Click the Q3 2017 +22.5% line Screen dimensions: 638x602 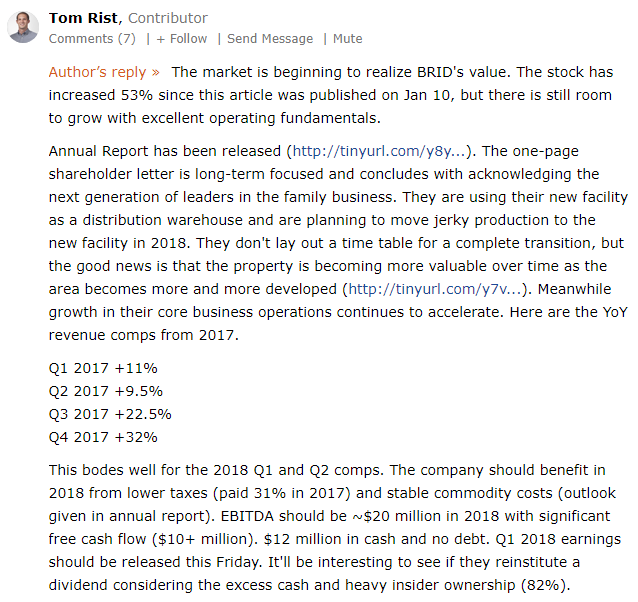pyautogui.click(x=110, y=414)
